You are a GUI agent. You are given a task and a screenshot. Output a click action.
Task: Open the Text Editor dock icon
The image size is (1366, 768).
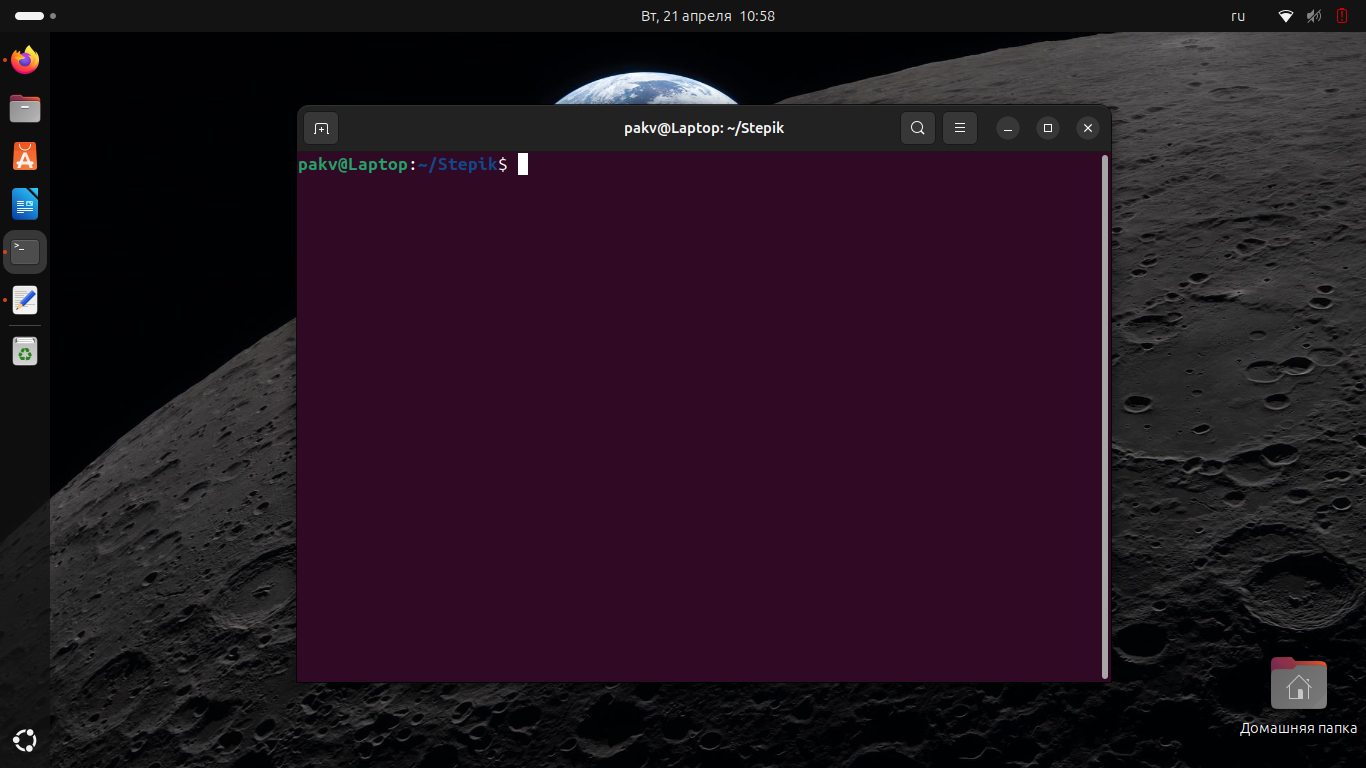pos(25,300)
